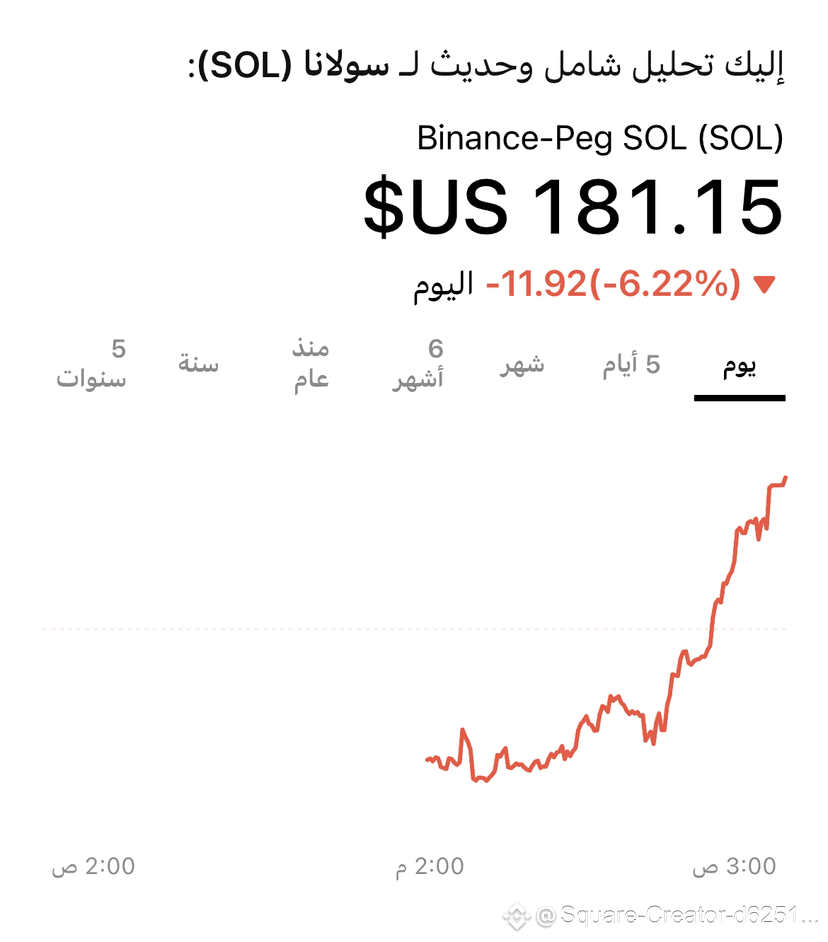The height and width of the screenshot is (942, 828).
Task: Click the اليوم label beside the change
Action: pyautogui.click(x=443, y=284)
